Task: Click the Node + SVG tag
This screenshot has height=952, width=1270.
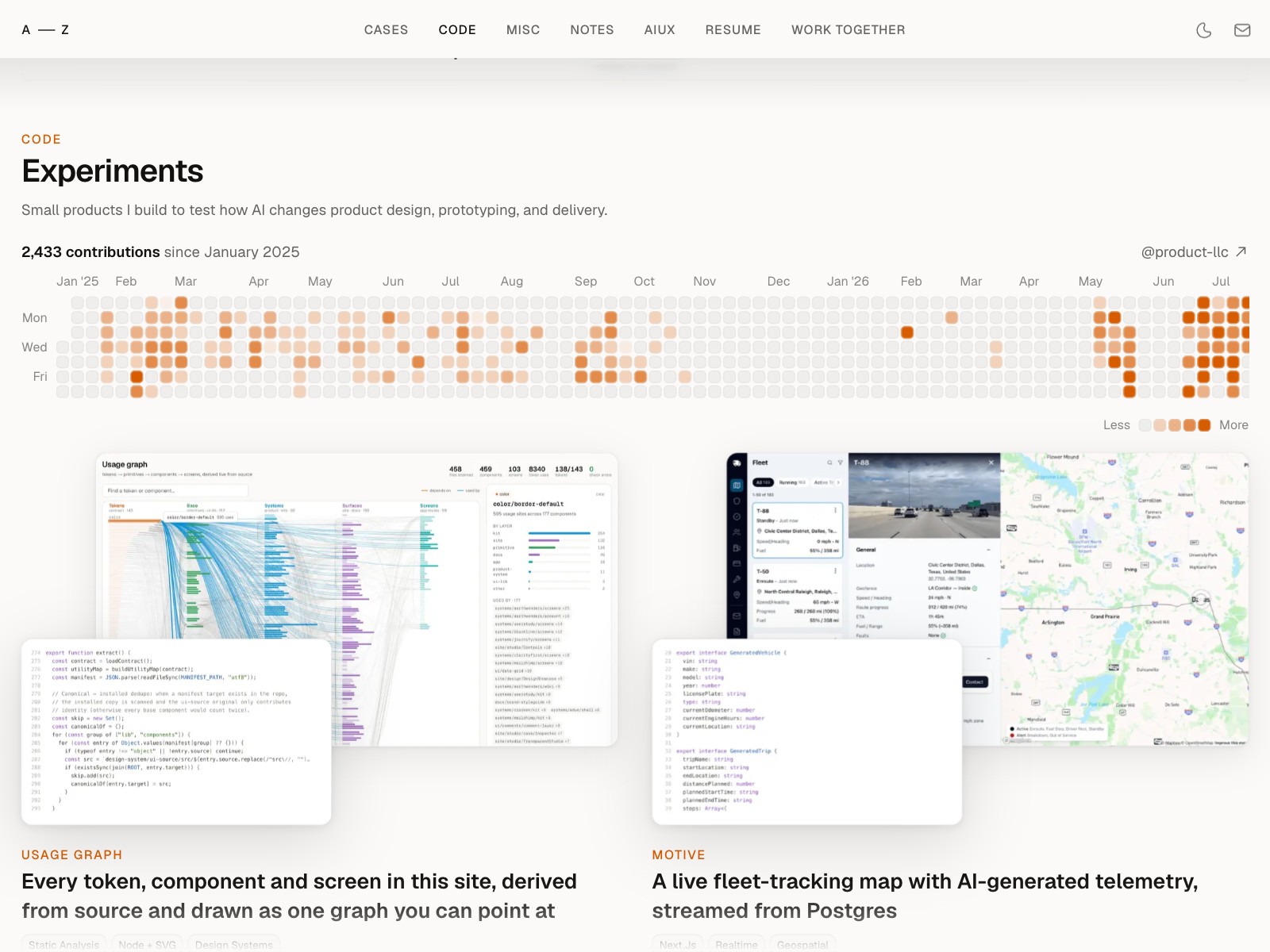Action: (x=148, y=945)
